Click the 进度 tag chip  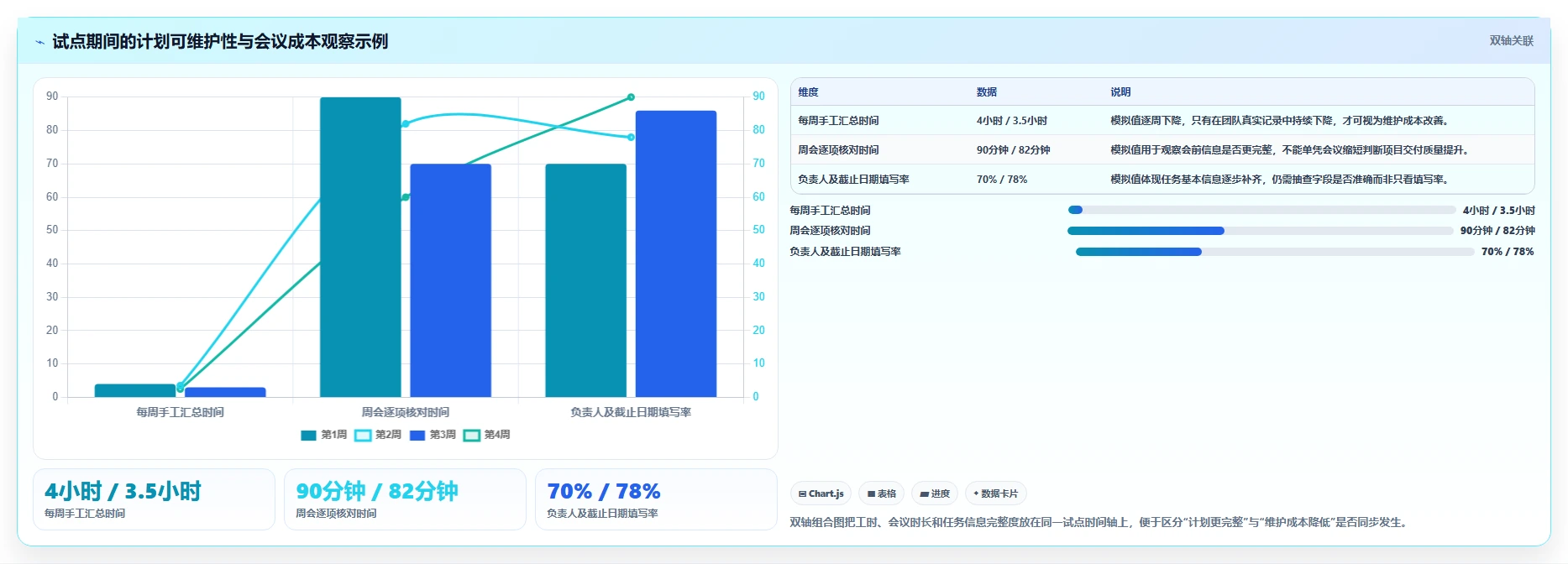point(935,493)
